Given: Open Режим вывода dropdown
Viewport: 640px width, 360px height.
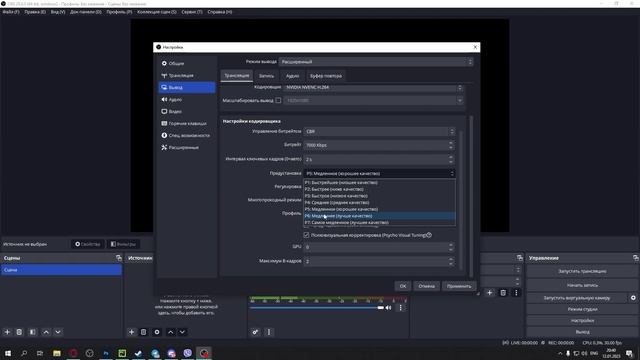Looking at the screenshot, I should tap(376, 62).
